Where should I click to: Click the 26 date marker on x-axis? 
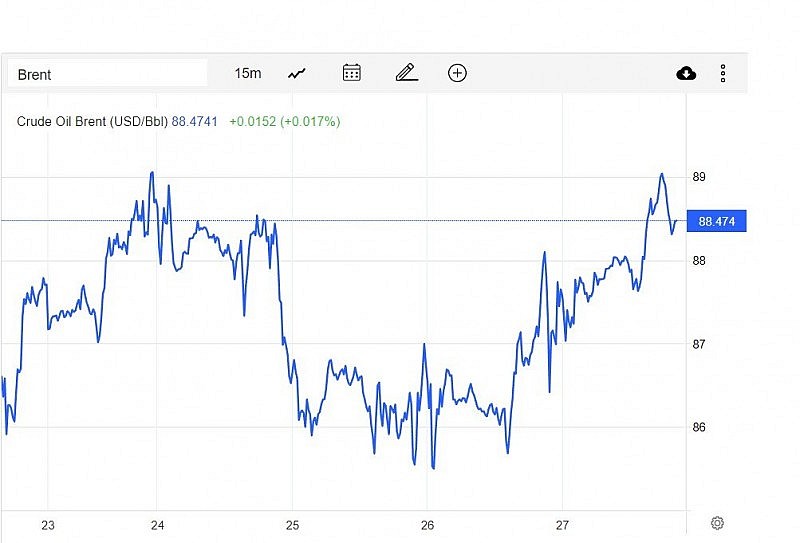click(x=427, y=525)
